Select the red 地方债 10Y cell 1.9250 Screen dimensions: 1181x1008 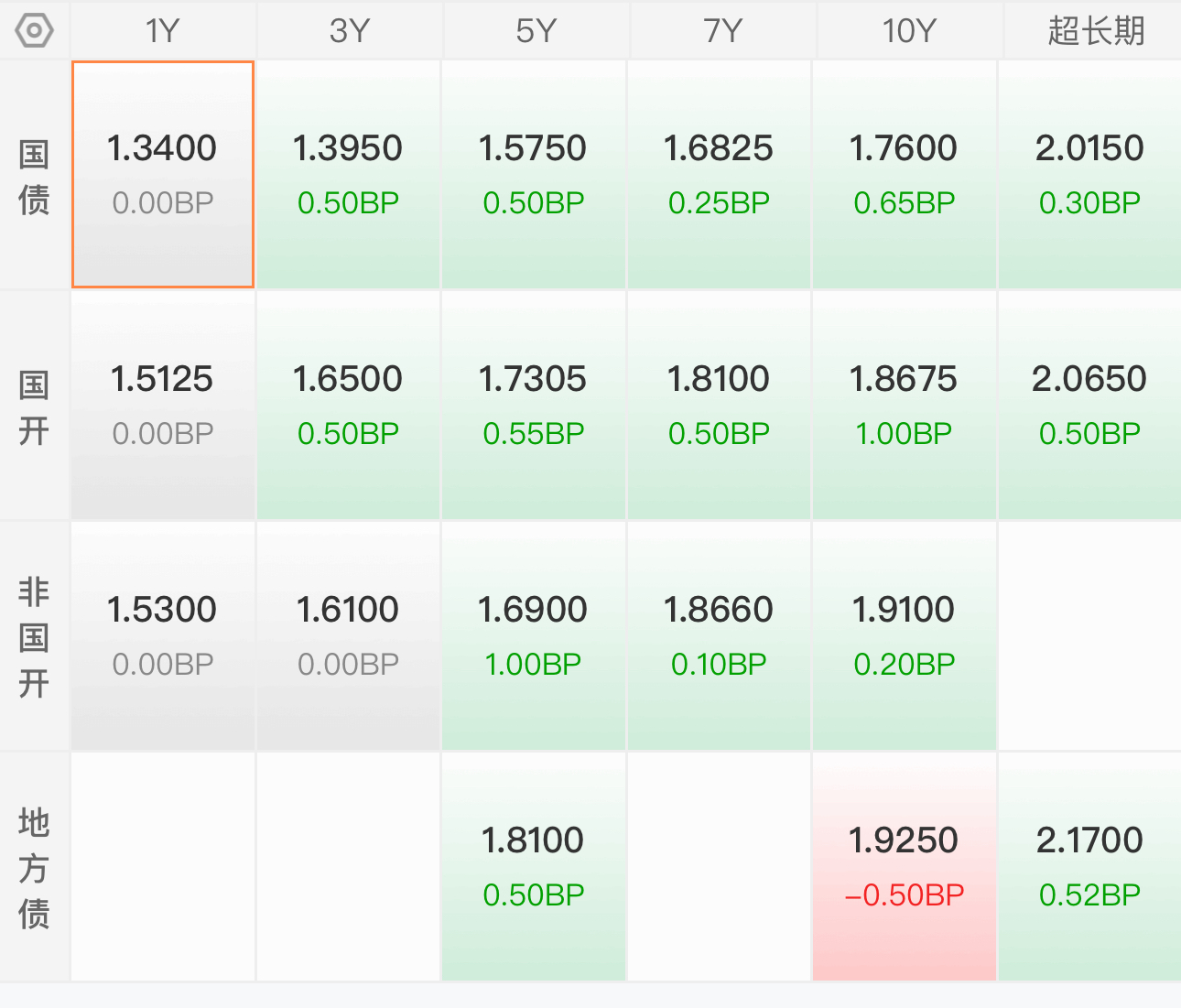[905, 867]
